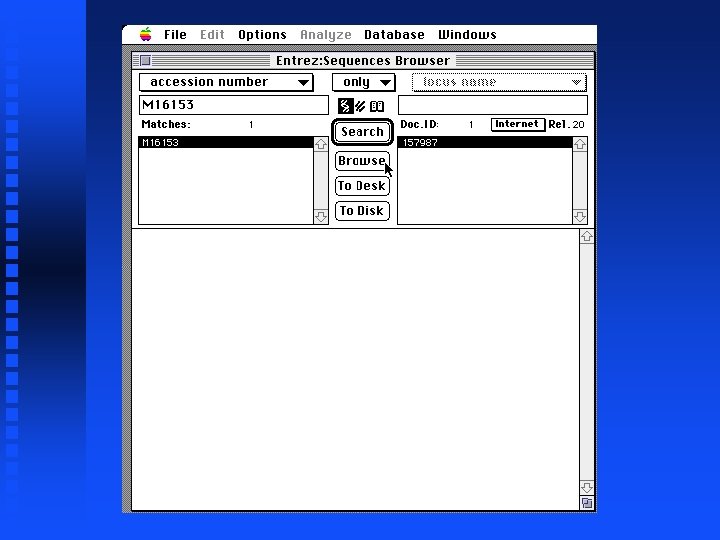This screenshot has height=540, width=720.
Task: Open the dimmed locus name dropdown
Action: tap(499, 83)
